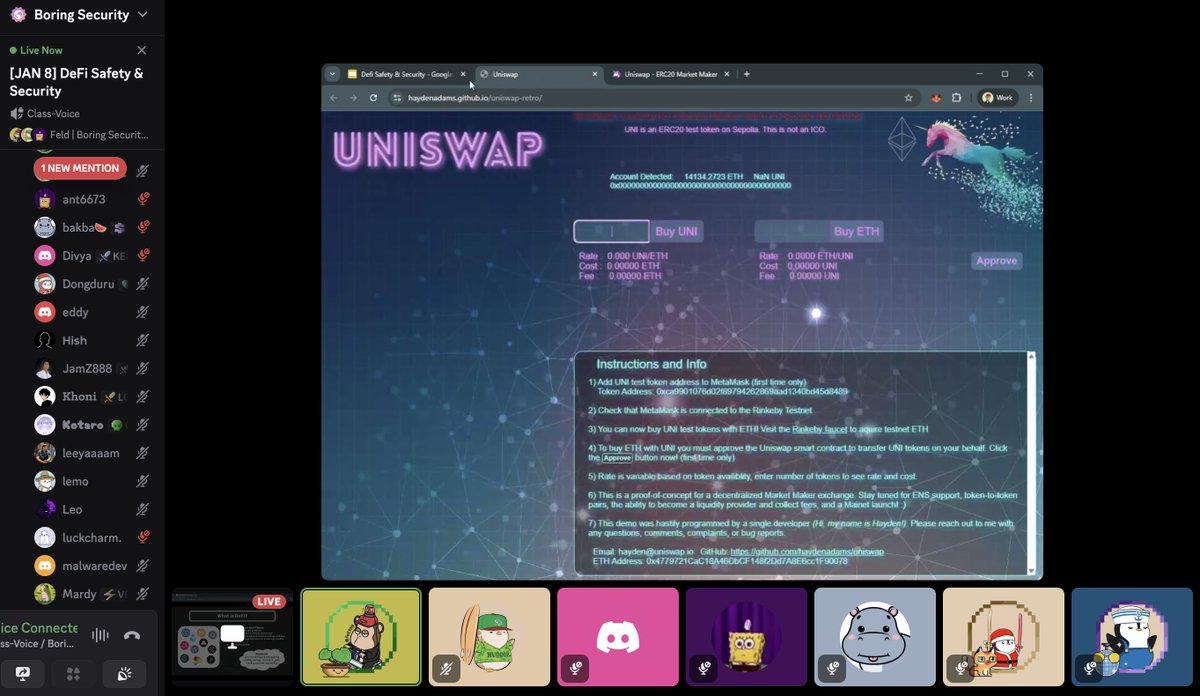Open a new browser tab with plus button
The image size is (1200, 696).
(x=747, y=74)
